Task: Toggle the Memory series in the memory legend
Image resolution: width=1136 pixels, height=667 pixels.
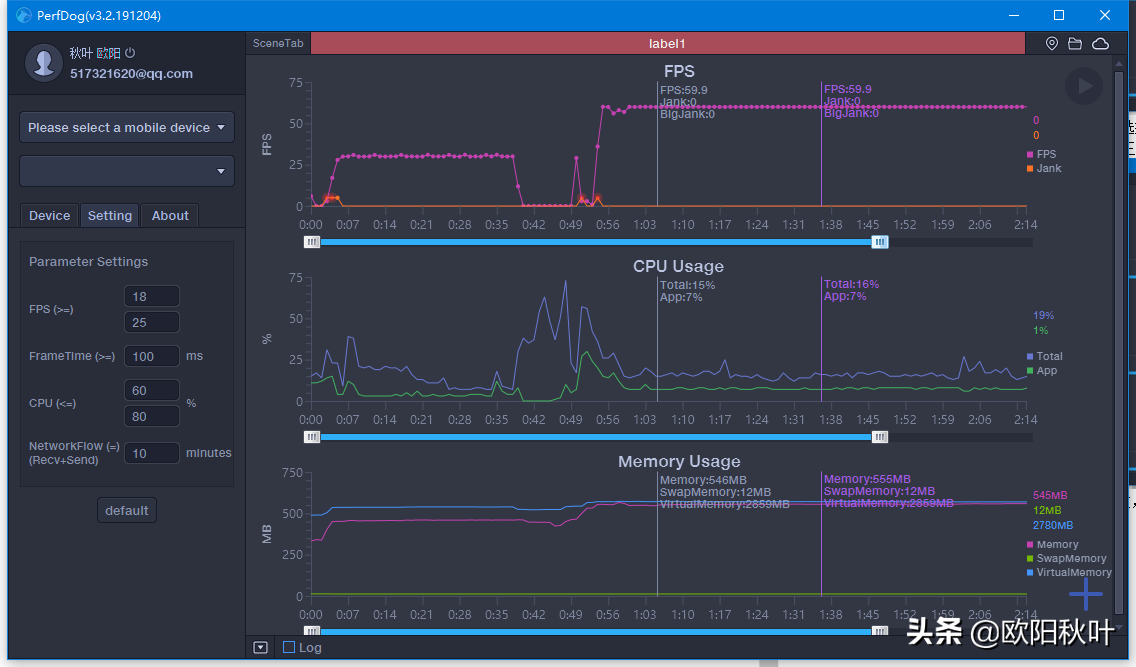Action: 1053,545
